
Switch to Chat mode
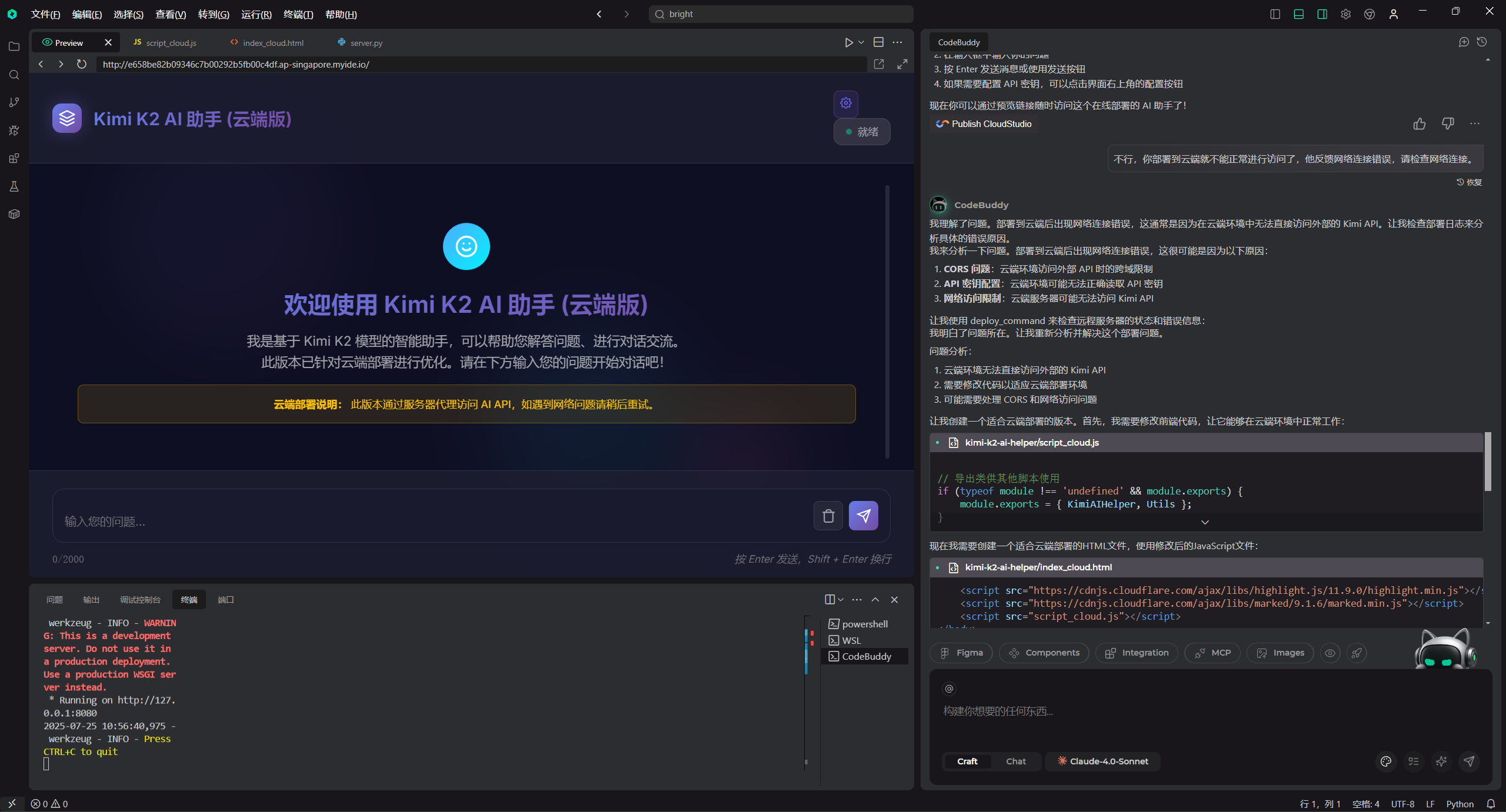pos(1015,761)
